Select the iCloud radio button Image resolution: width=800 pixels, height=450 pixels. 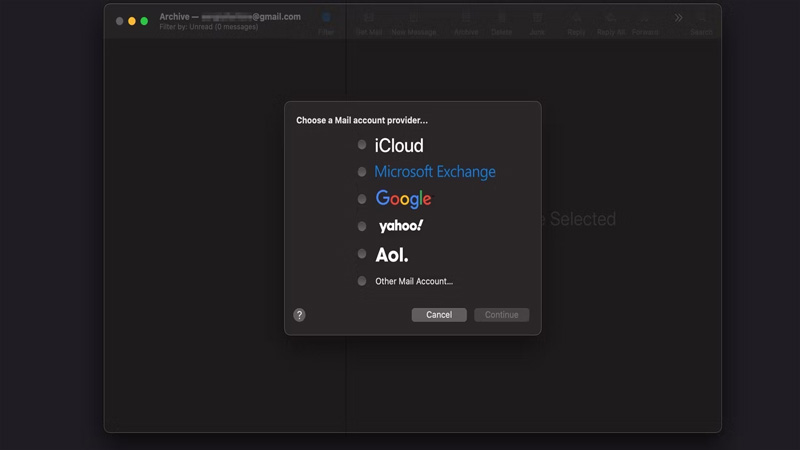[362, 145]
